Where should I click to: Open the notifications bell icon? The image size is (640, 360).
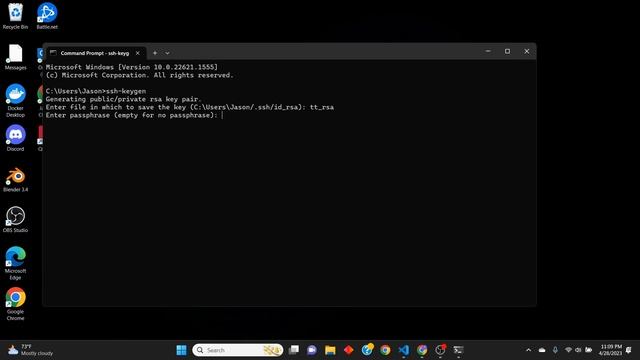tap(629, 350)
